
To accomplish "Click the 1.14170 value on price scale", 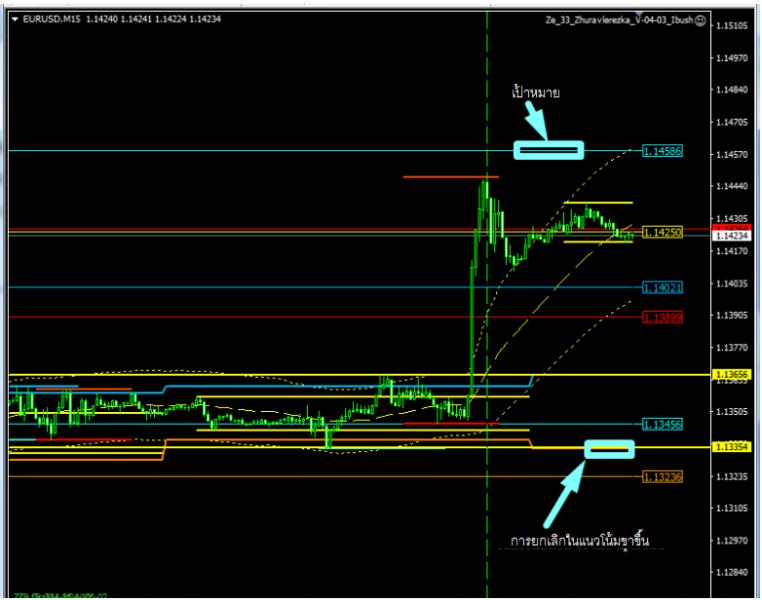I will (732, 251).
